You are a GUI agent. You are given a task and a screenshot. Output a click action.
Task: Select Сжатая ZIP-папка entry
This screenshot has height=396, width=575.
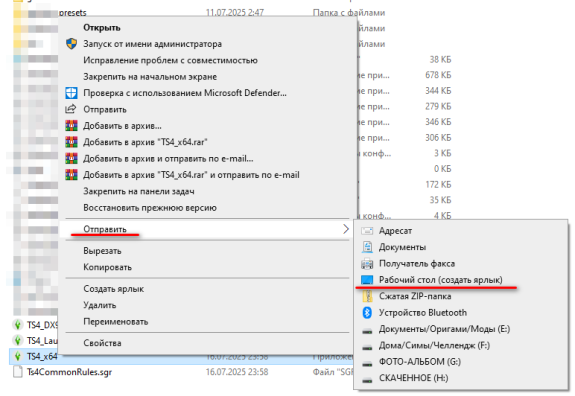415,296
